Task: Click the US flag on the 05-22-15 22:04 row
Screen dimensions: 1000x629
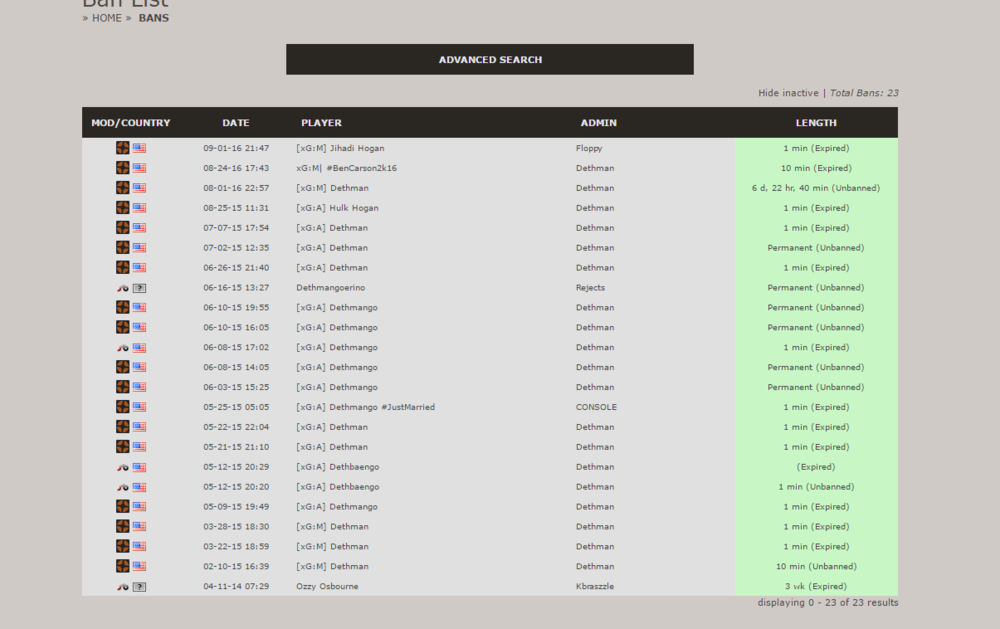Action: point(139,427)
